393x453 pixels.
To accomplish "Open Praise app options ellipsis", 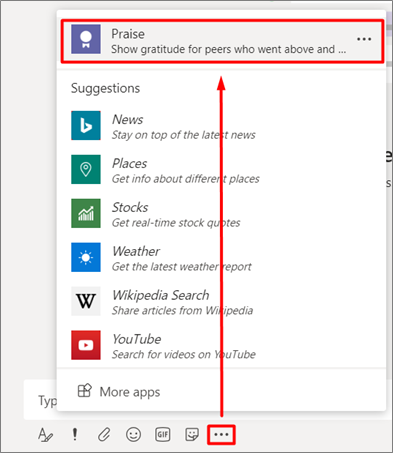I will coord(364,39).
